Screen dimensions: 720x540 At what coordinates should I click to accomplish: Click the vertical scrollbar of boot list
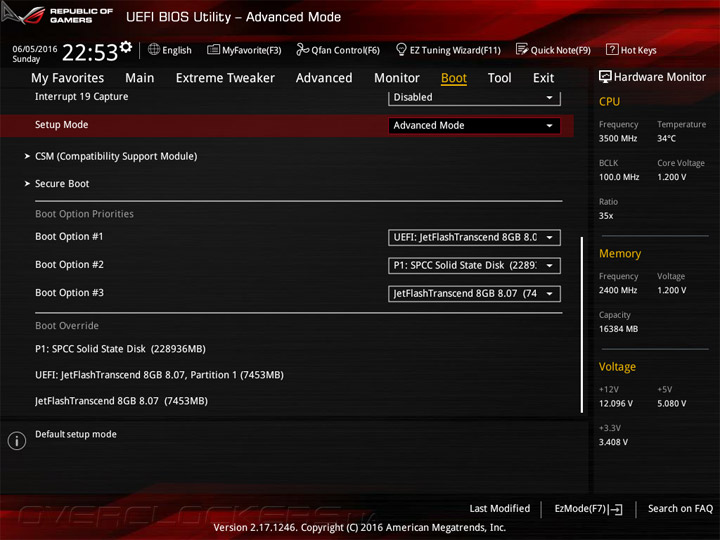[x=582, y=325]
